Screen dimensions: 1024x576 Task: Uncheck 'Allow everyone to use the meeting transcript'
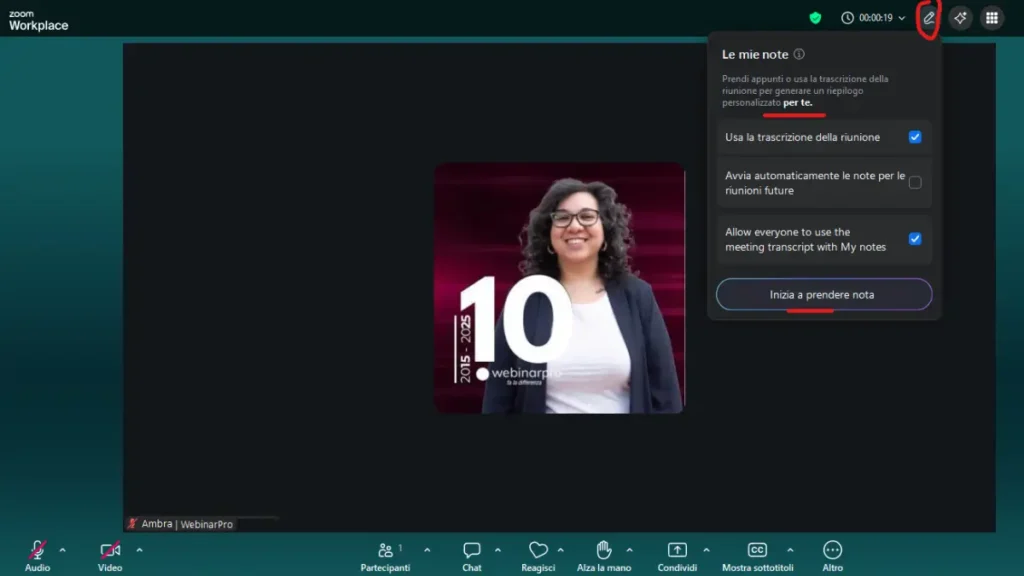coord(915,239)
